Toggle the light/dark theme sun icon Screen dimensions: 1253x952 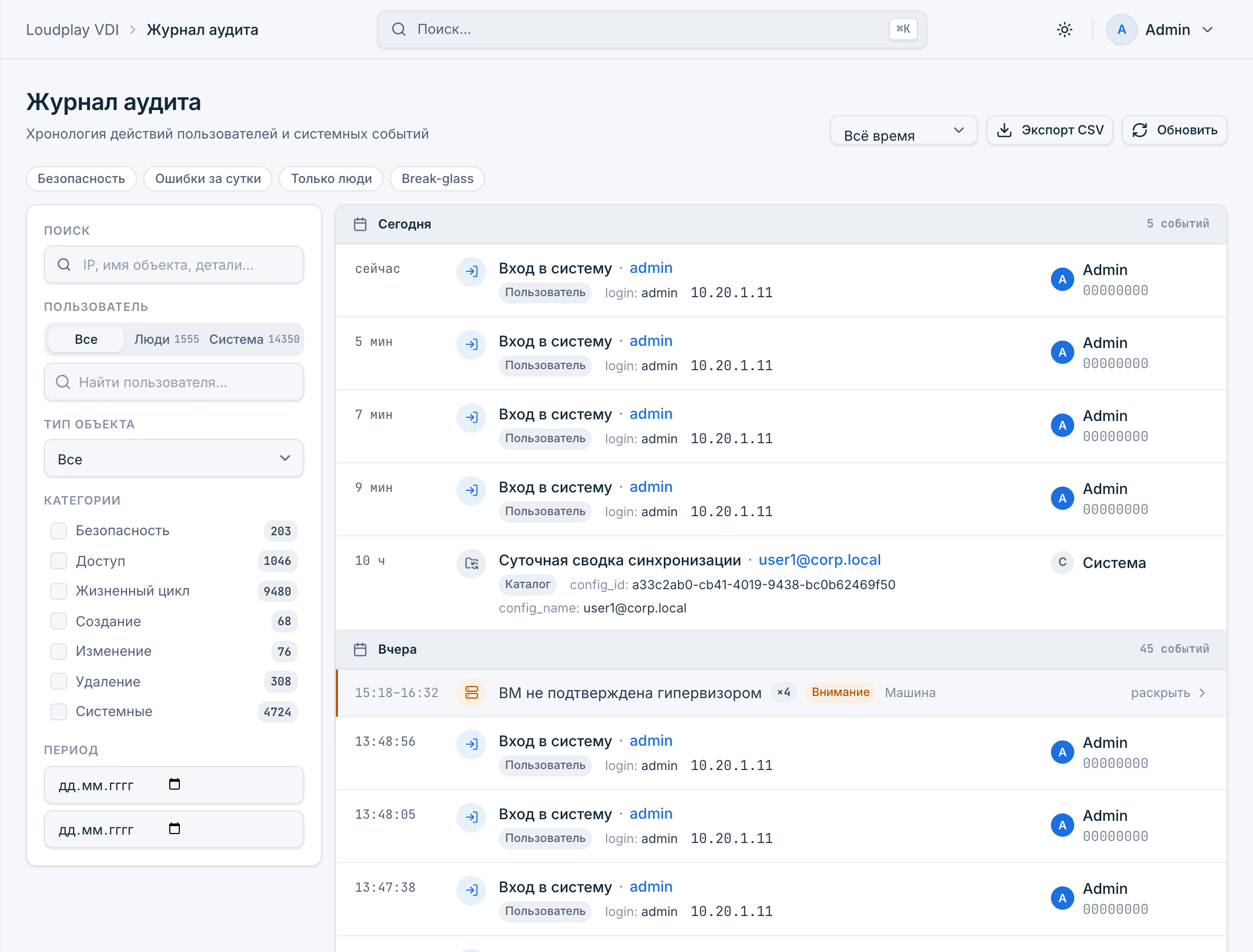1064,30
